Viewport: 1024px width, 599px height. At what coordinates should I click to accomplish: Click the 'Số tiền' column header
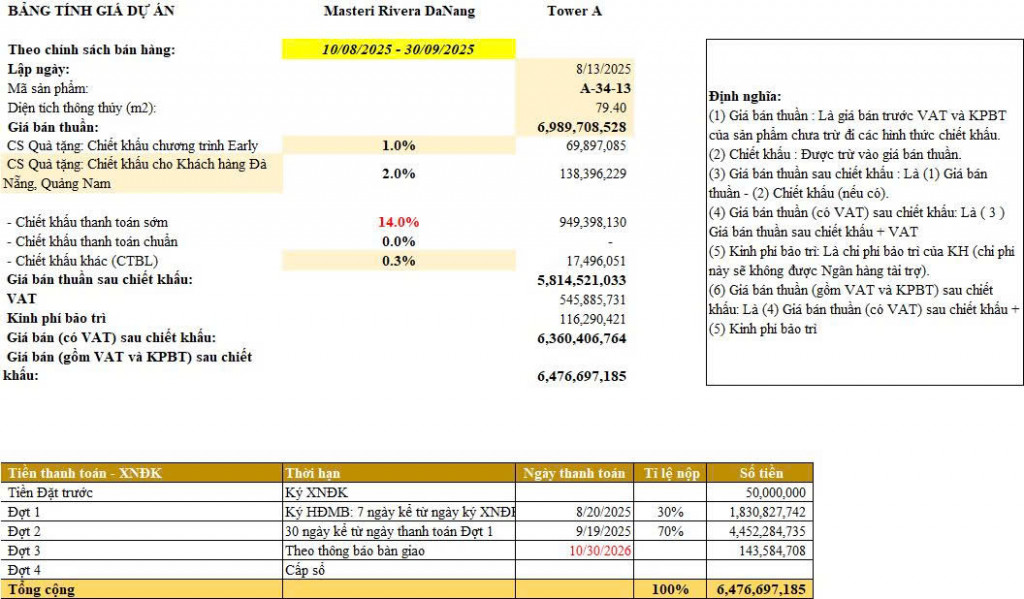760,473
